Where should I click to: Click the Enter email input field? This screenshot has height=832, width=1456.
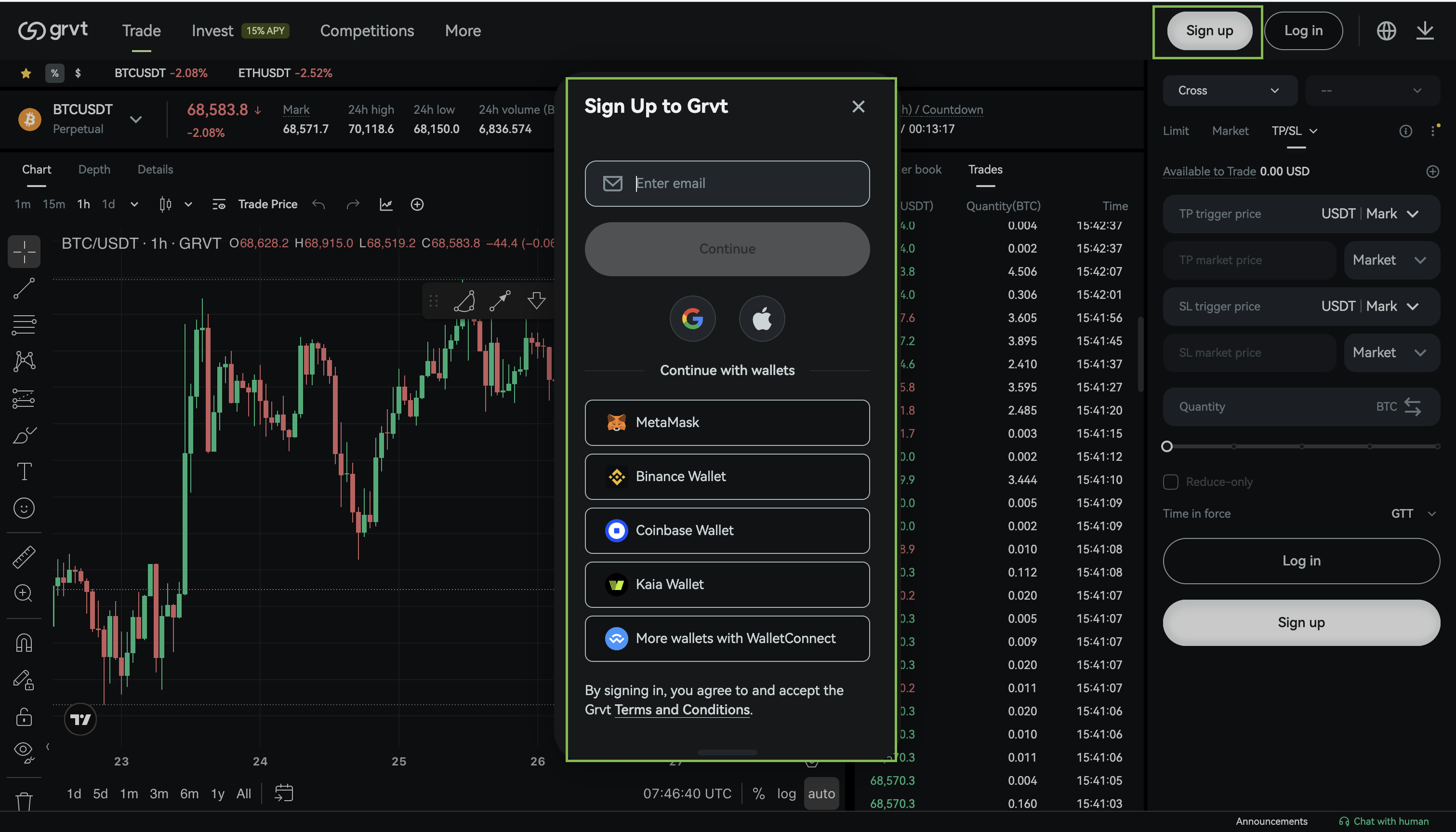click(727, 184)
